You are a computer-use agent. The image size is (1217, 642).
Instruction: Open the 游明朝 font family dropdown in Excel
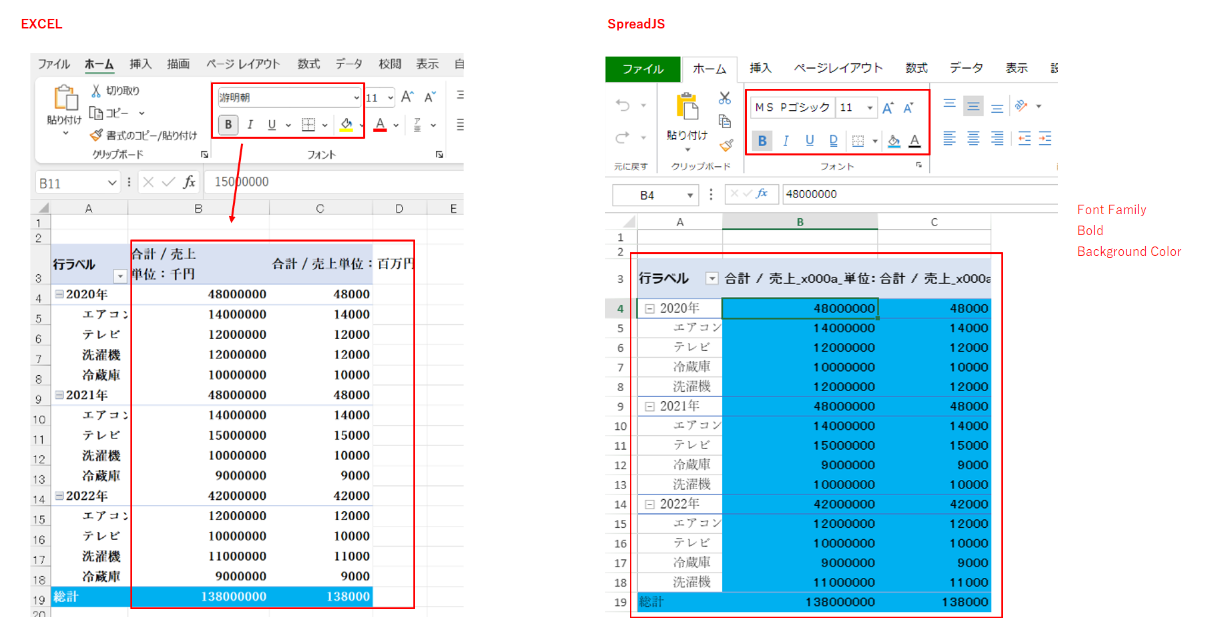290,97
